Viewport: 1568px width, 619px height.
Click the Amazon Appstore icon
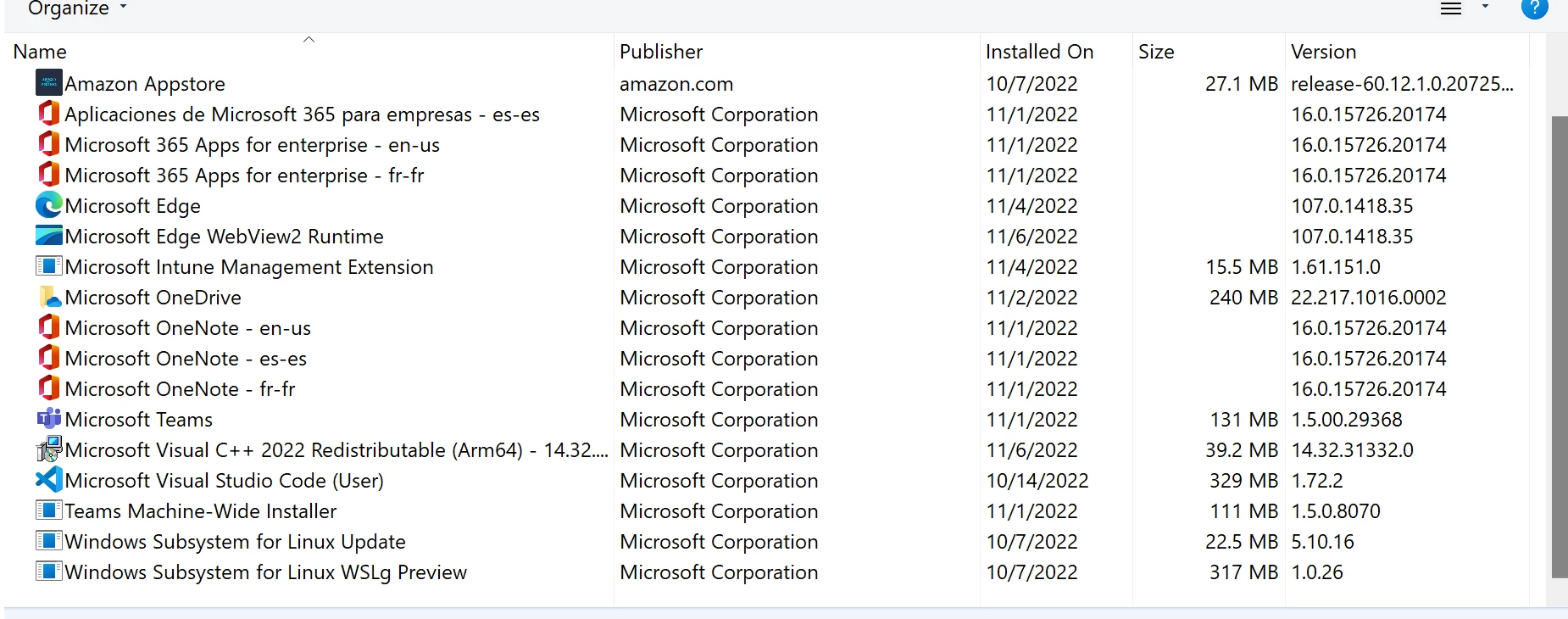[x=49, y=83]
